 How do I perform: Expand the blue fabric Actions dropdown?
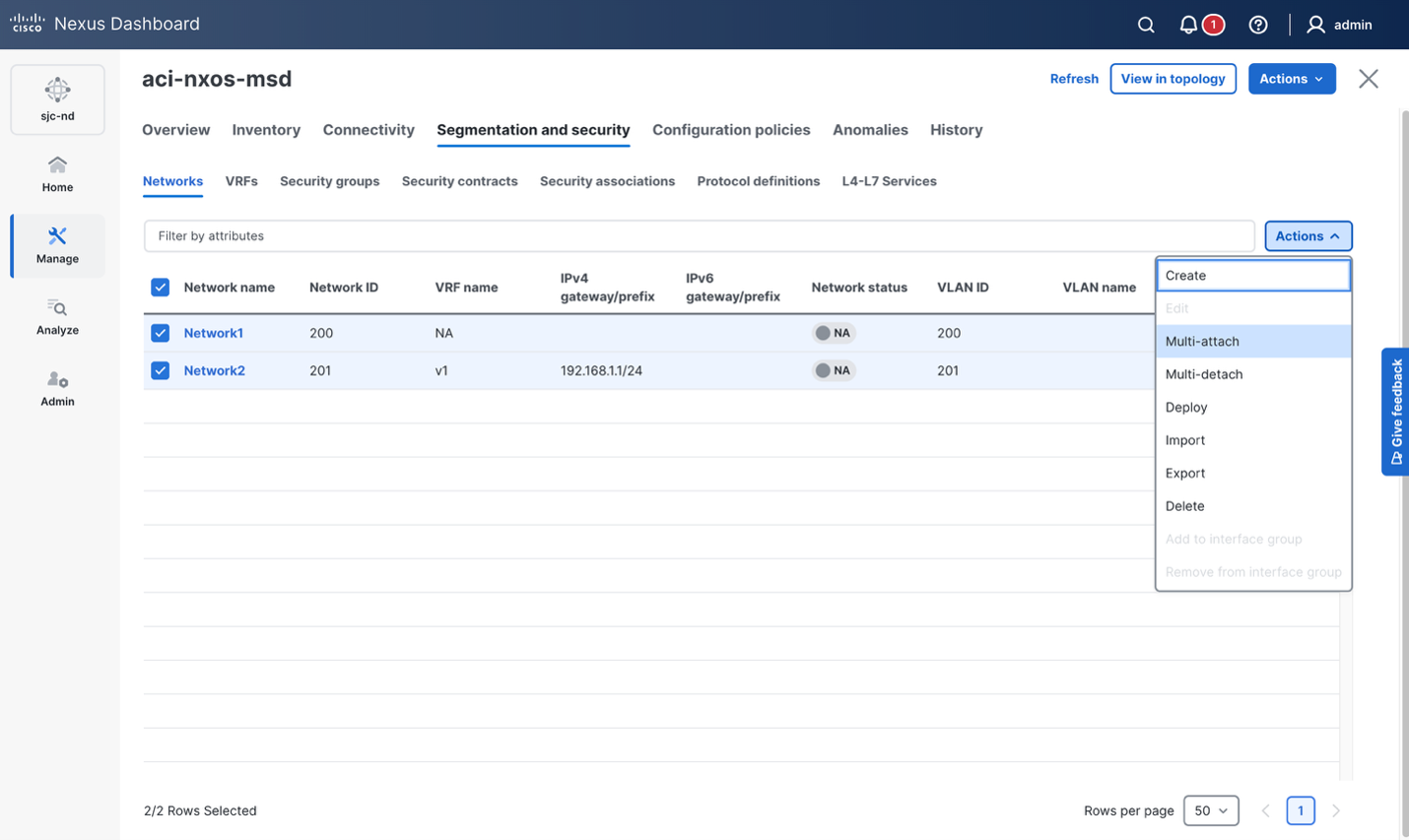click(1292, 79)
